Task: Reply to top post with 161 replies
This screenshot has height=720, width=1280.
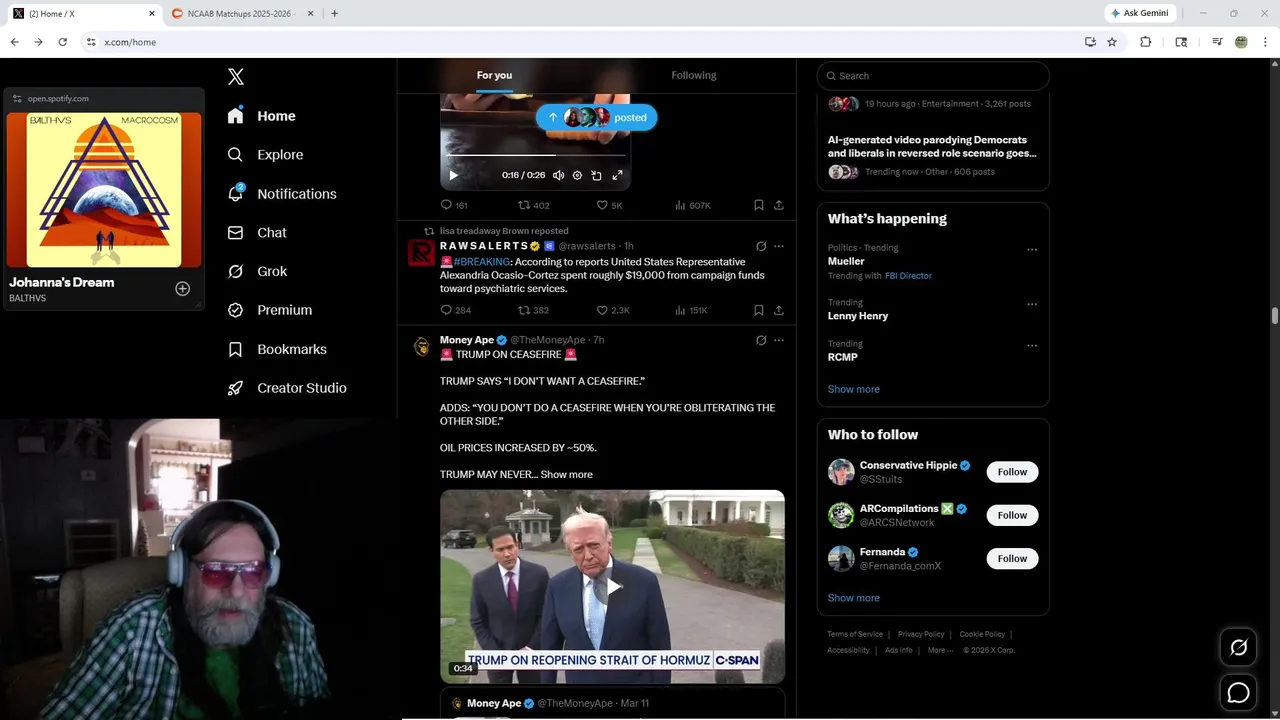Action: [x=454, y=205]
